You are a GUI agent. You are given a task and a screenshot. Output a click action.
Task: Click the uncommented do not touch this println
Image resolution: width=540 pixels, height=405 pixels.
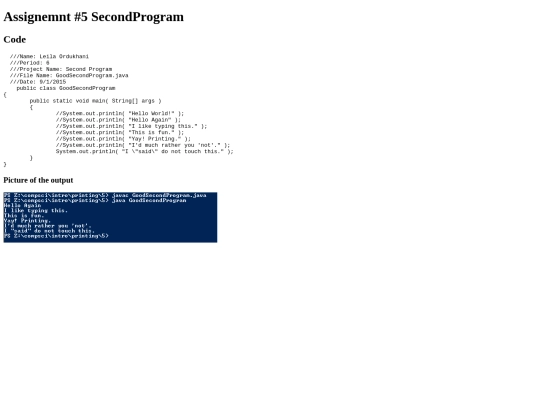(145, 152)
